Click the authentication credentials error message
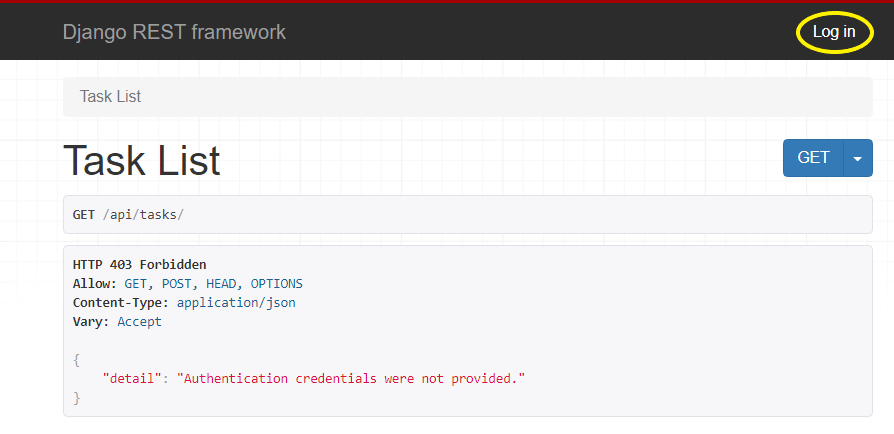The image size is (894, 434). [x=350, y=378]
